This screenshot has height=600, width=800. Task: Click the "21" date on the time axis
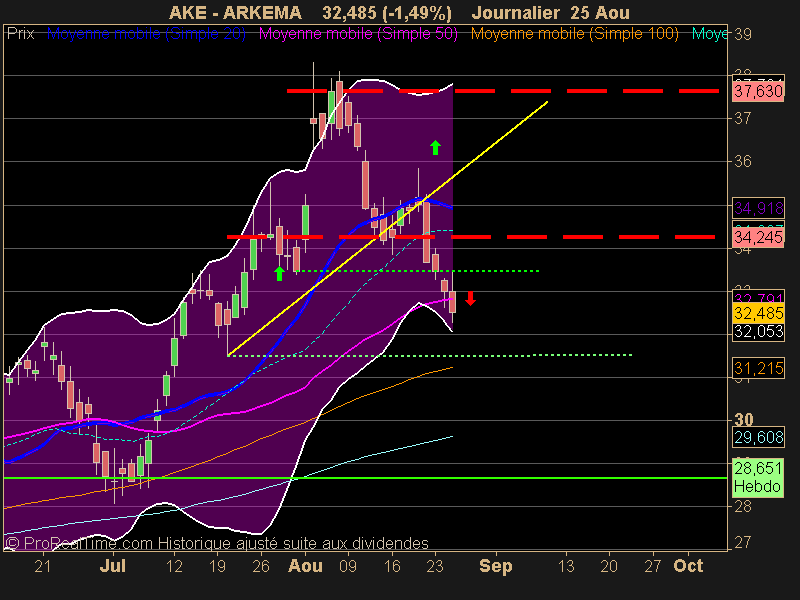coord(43,566)
